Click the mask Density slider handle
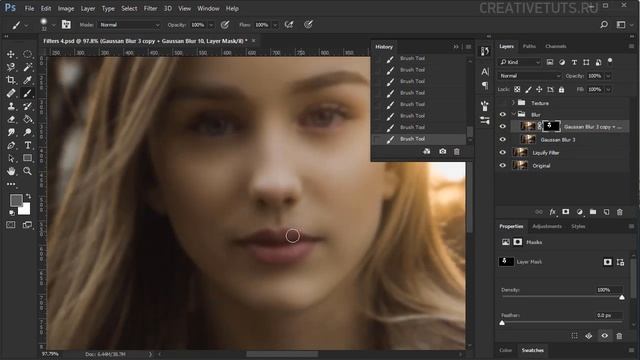 622,297
